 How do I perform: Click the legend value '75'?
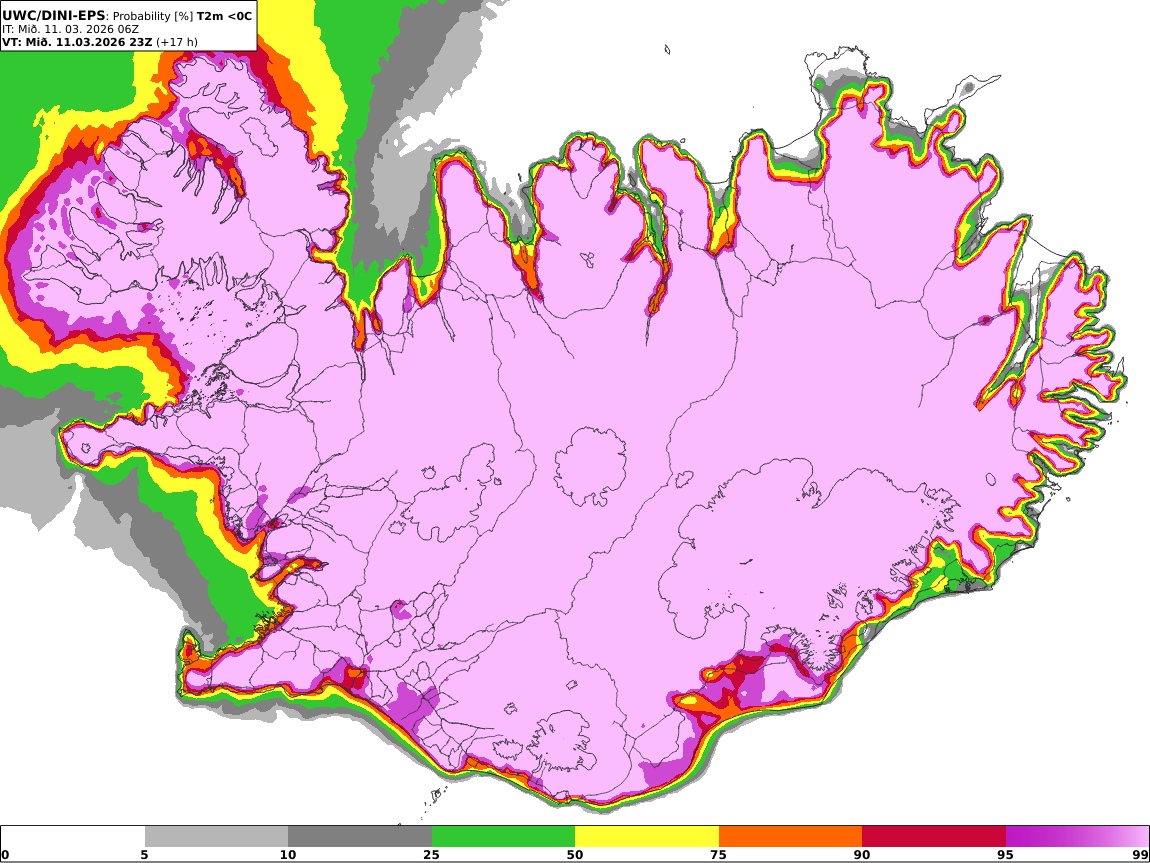718,854
